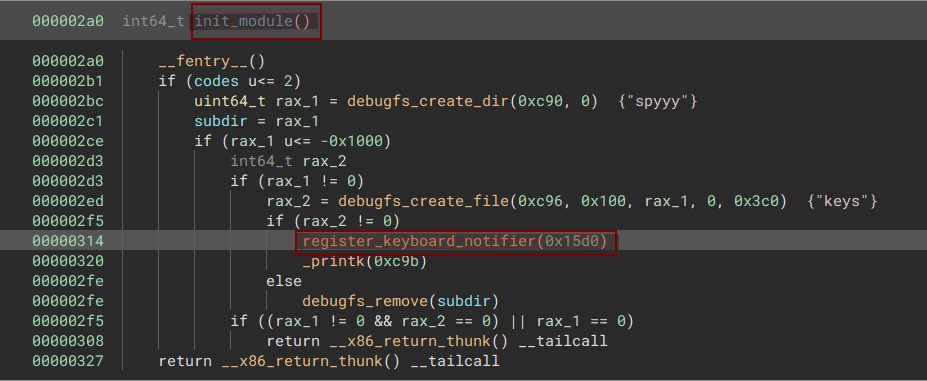Select address 000002ed in gutter

click(x=68, y=202)
